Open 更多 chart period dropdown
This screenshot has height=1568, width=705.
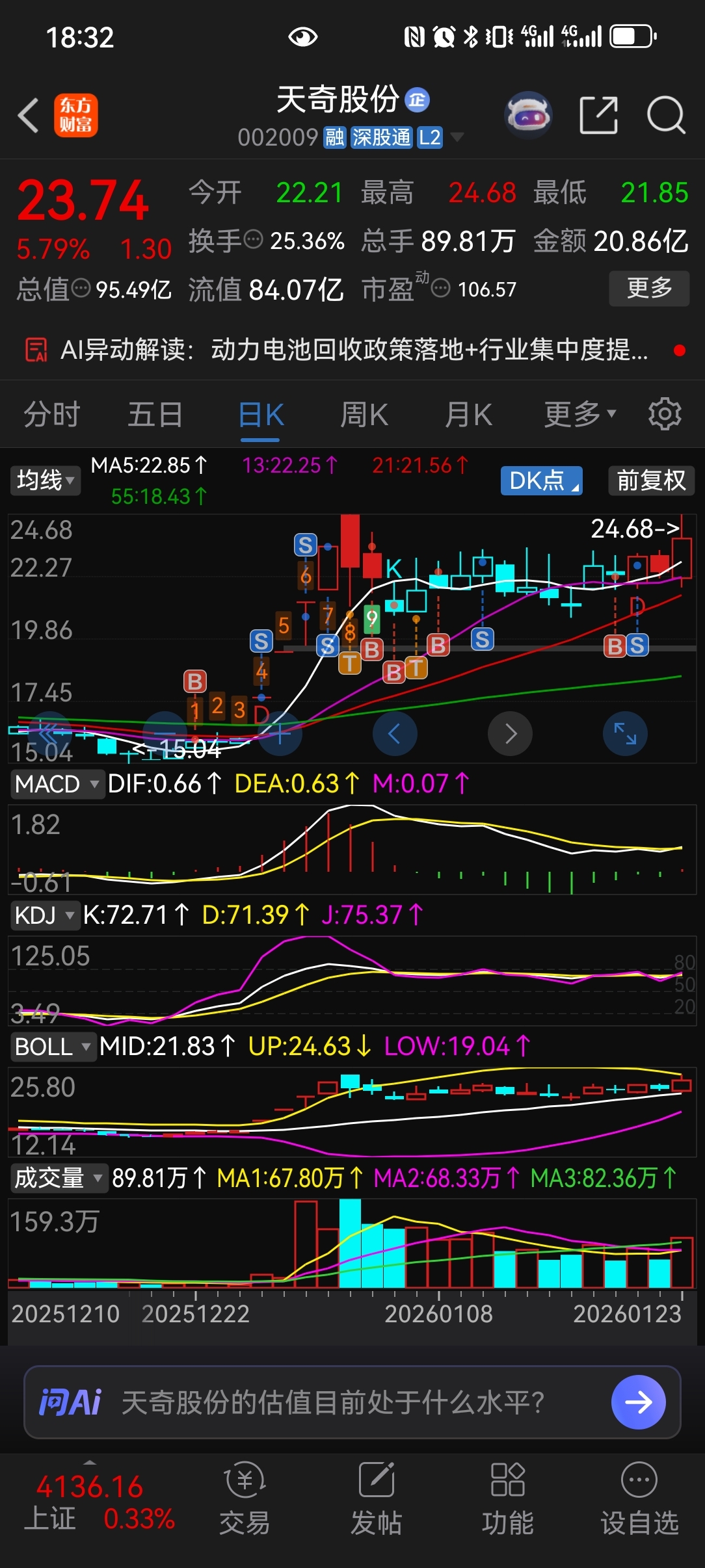[580, 414]
